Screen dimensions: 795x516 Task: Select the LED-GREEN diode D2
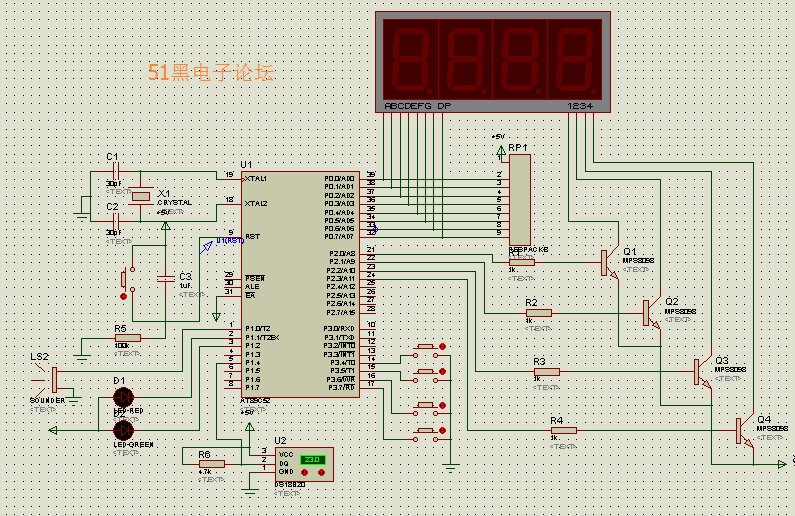click(x=123, y=430)
